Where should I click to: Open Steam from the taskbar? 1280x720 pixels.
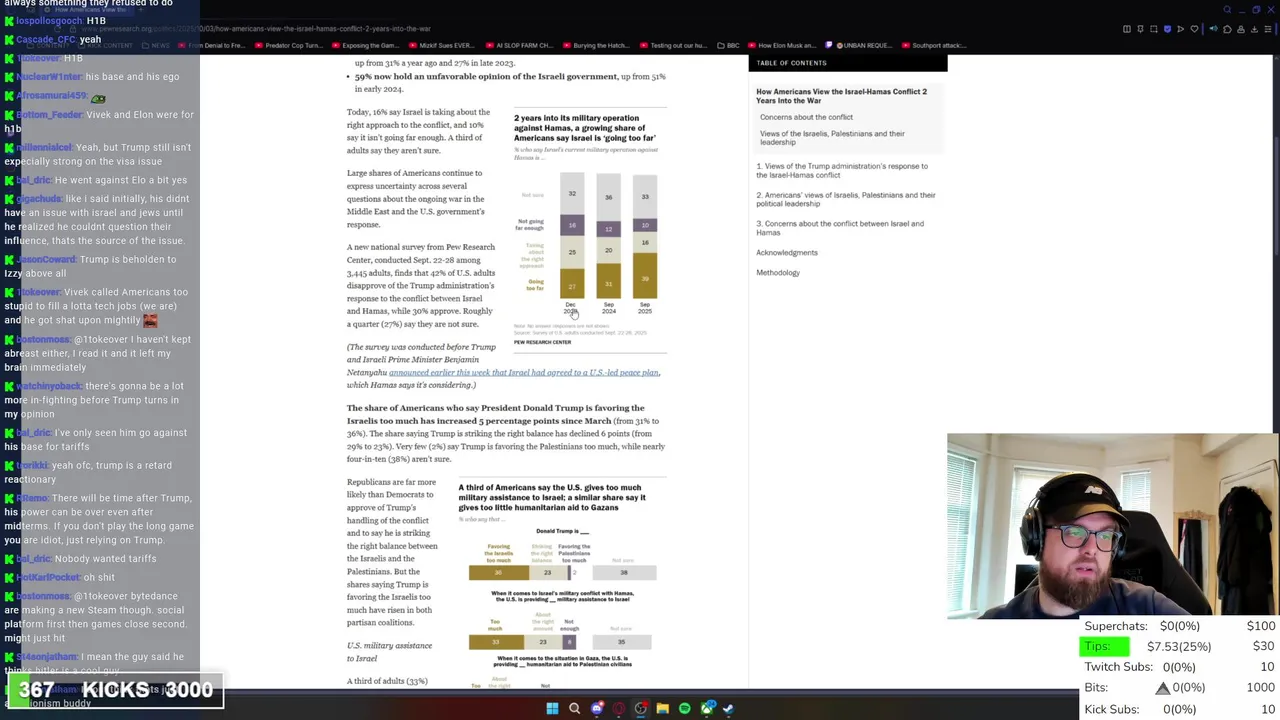(728, 709)
